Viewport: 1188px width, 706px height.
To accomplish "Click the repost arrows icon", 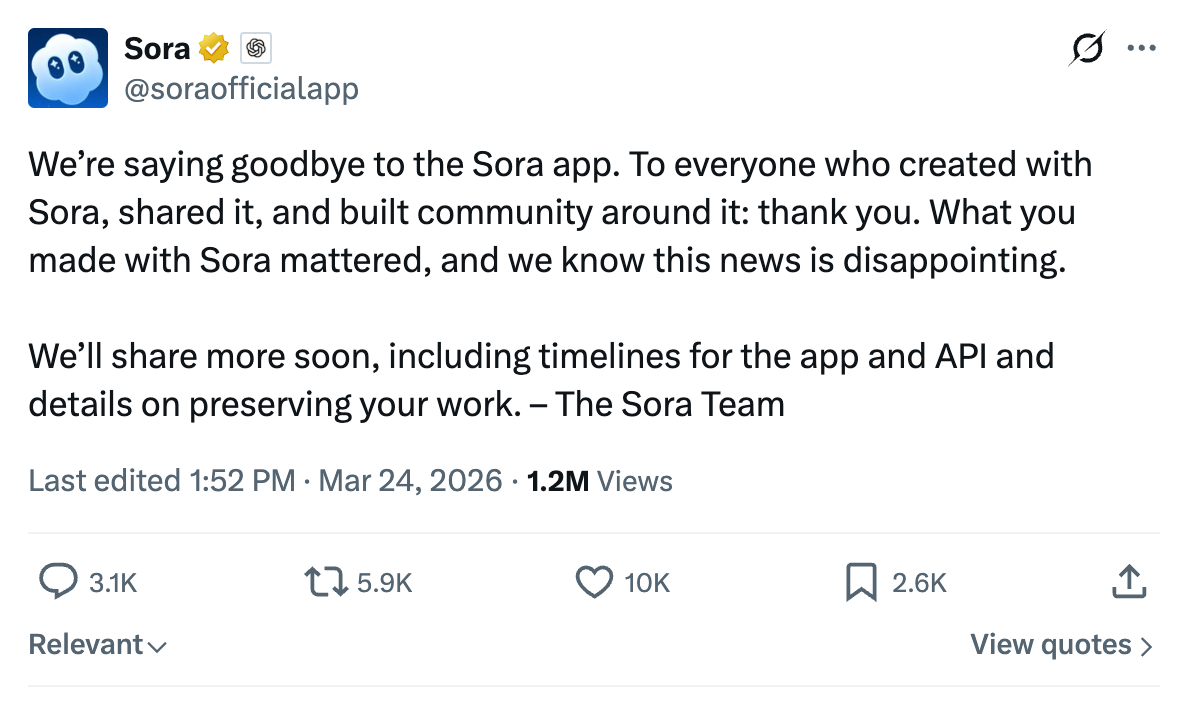I will coord(325,582).
